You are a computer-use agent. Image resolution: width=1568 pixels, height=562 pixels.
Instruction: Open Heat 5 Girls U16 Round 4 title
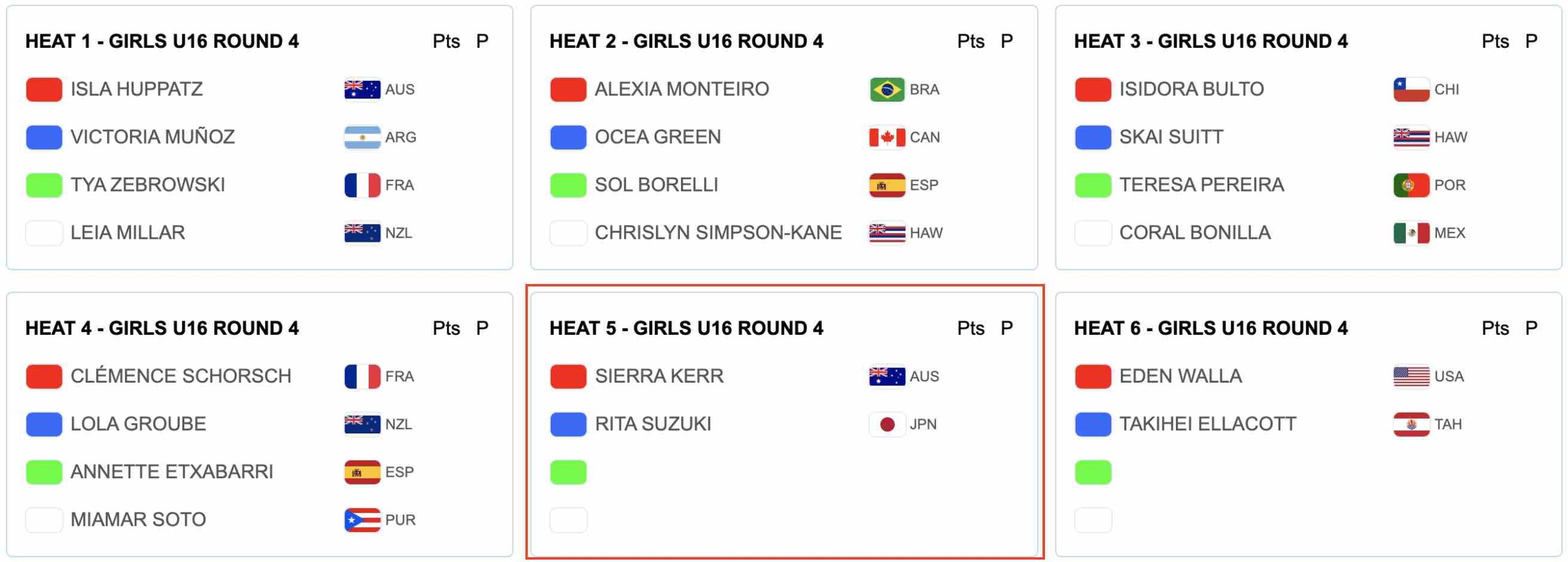coord(686,329)
